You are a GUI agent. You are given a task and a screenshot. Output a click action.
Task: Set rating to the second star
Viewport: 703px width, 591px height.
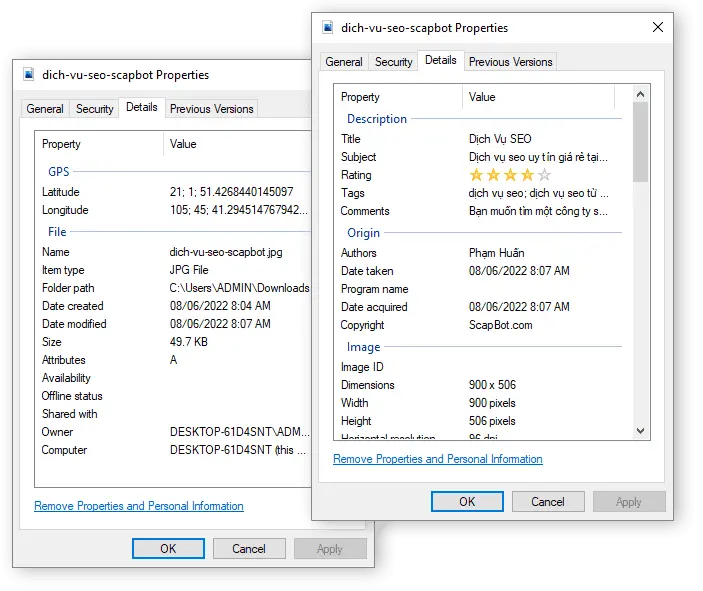[x=493, y=175]
